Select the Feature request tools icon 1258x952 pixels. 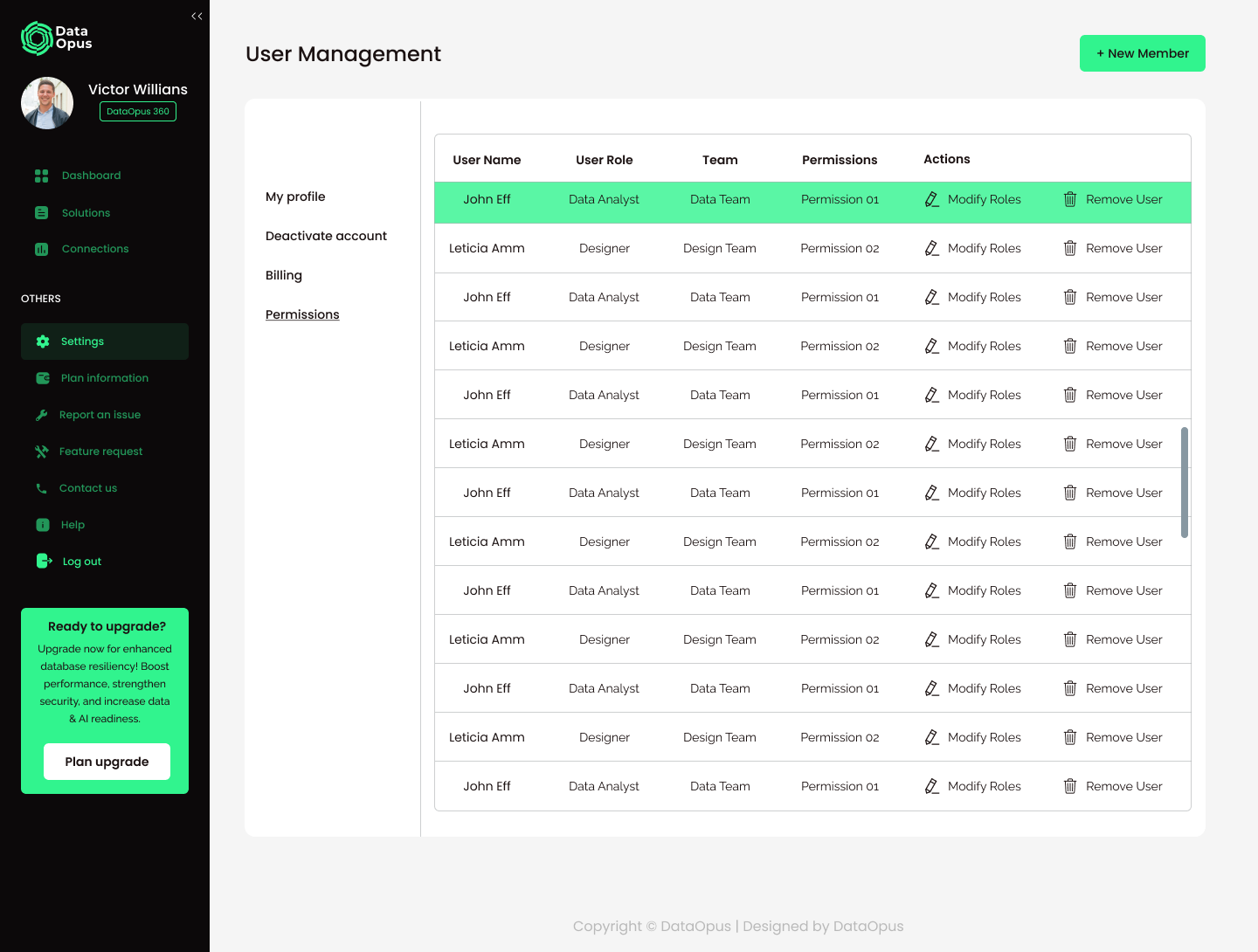[x=41, y=452]
